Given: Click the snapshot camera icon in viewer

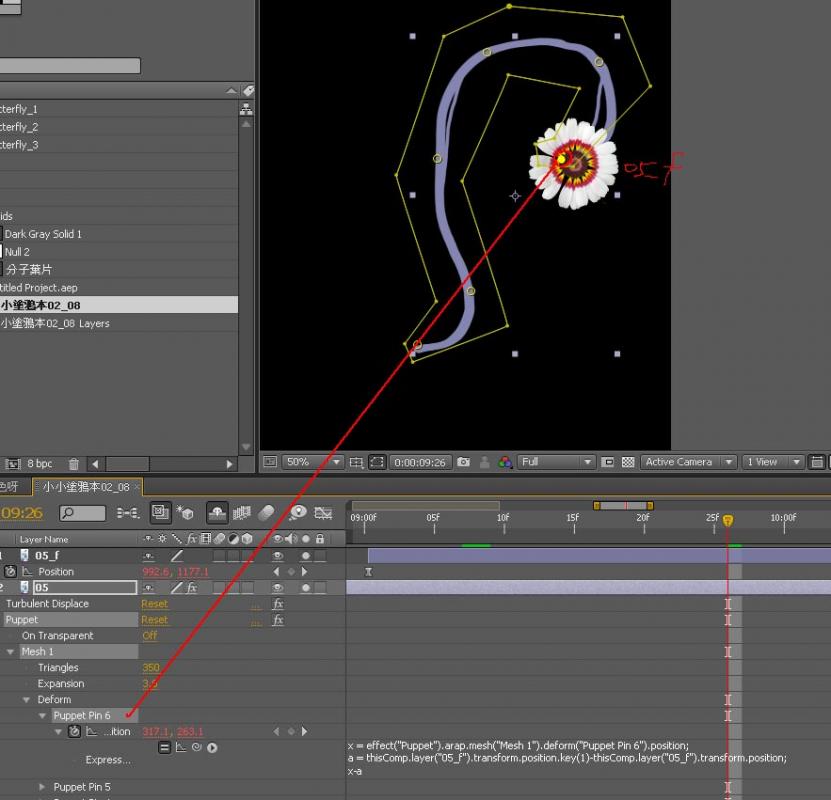Looking at the screenshot, I should [x=463, y=462].
